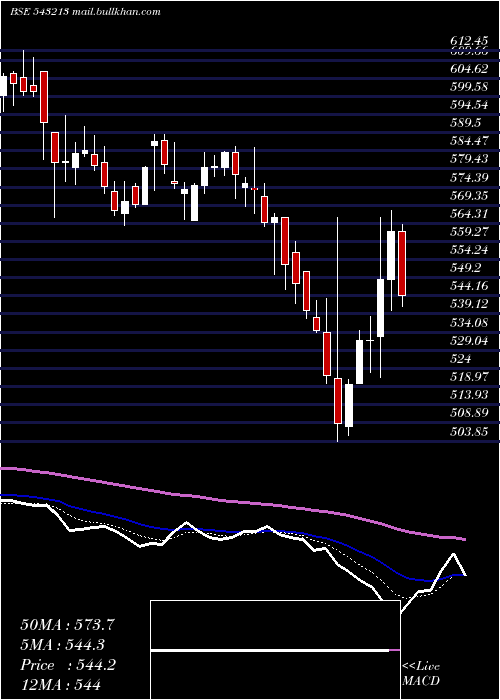The image size is (500, 700).
Task: Click the 594.54 price label
Action: (469, 105)
